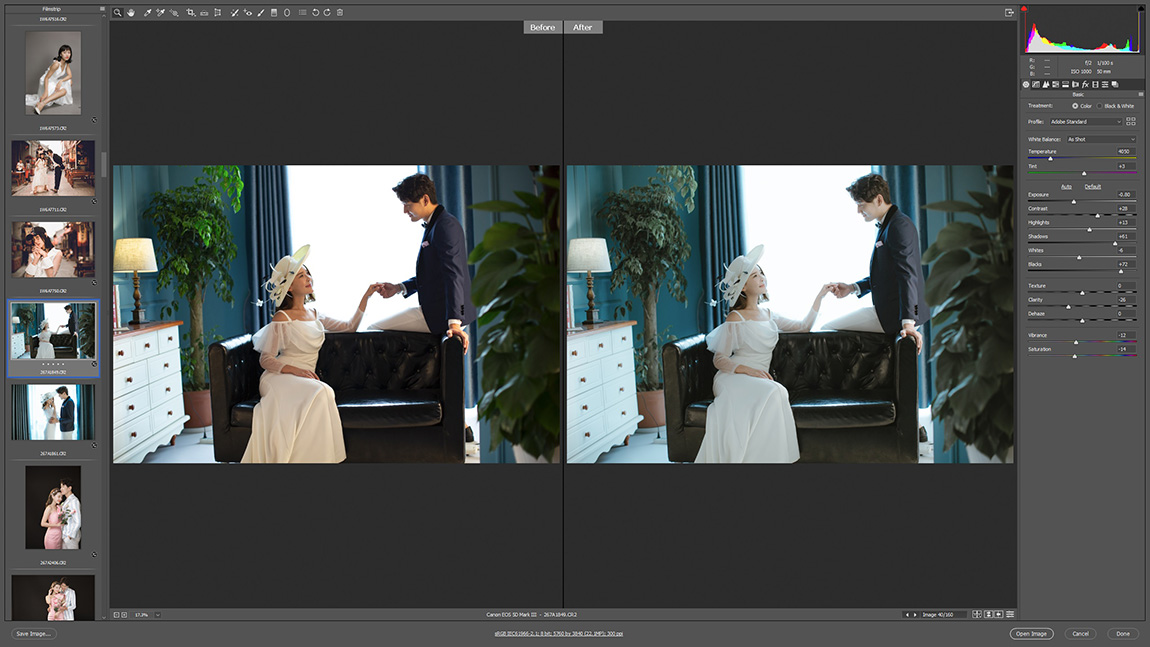Select the Red Eye Removal tool
The width and height of the screenshot is (1150, 647).
248,12
